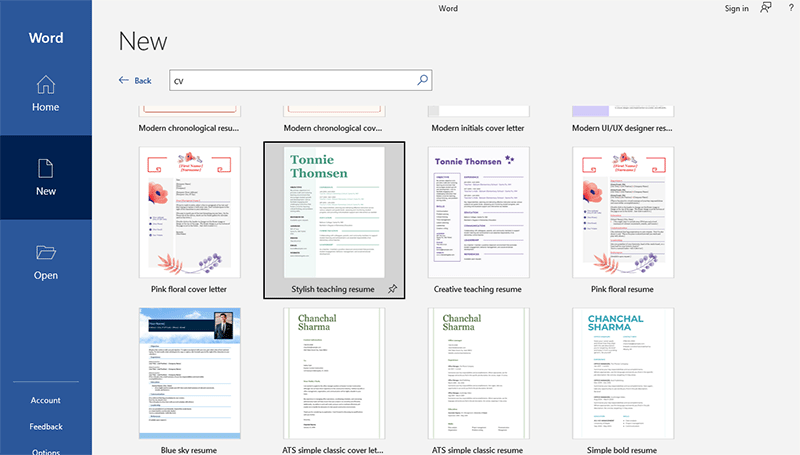The image size is (800, 455).
Task: Open the Blue sky resume thumbnail
Action: 189,373
